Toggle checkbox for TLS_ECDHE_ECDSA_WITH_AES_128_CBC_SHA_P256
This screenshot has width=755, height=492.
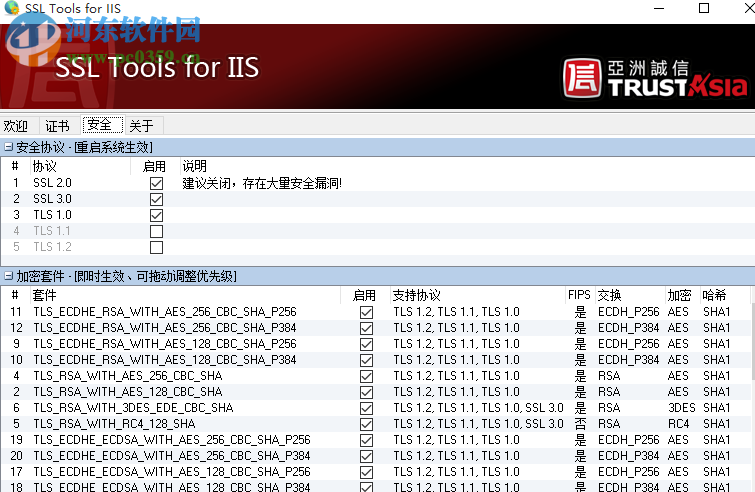366,472
